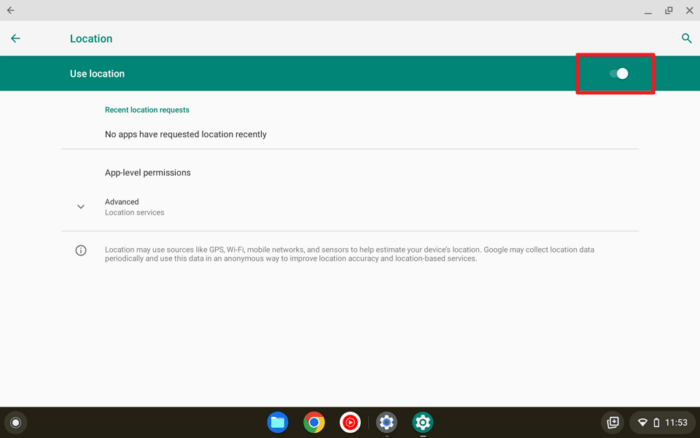Click the Wi-Fi status icon
This screenshot has height=438, width=700.
[642, 422]
